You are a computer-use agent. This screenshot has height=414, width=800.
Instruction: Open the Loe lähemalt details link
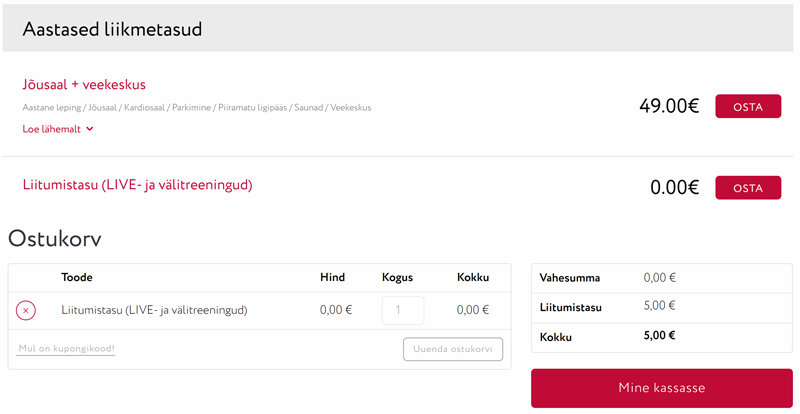52,129
